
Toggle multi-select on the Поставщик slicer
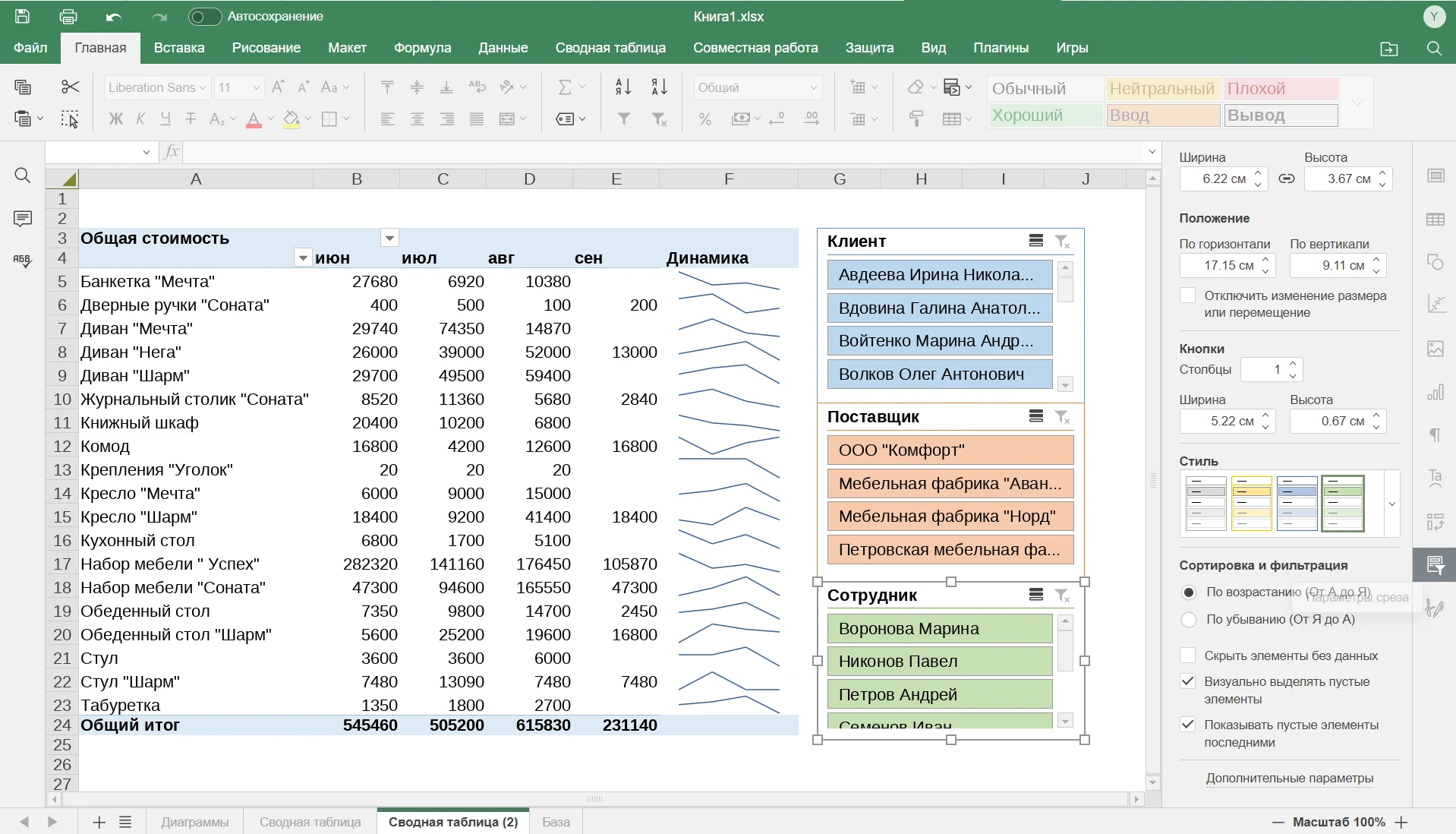coord(1036,416)
